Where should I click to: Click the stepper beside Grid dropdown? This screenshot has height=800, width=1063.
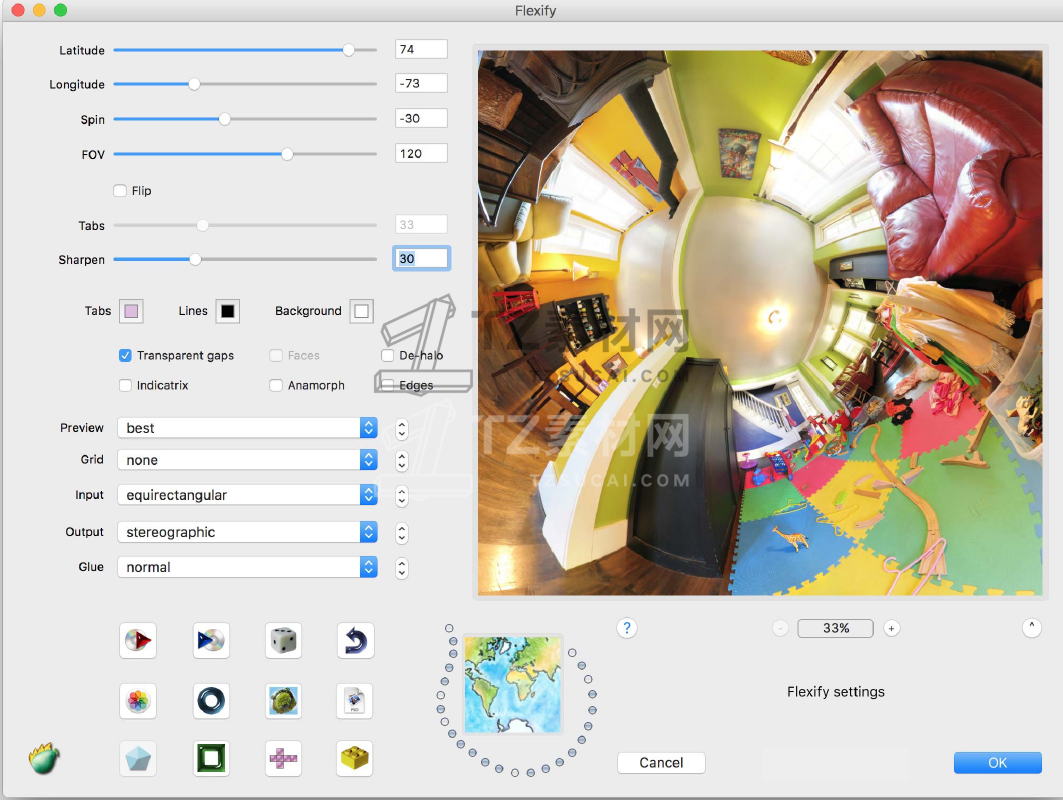coord(402,461)
